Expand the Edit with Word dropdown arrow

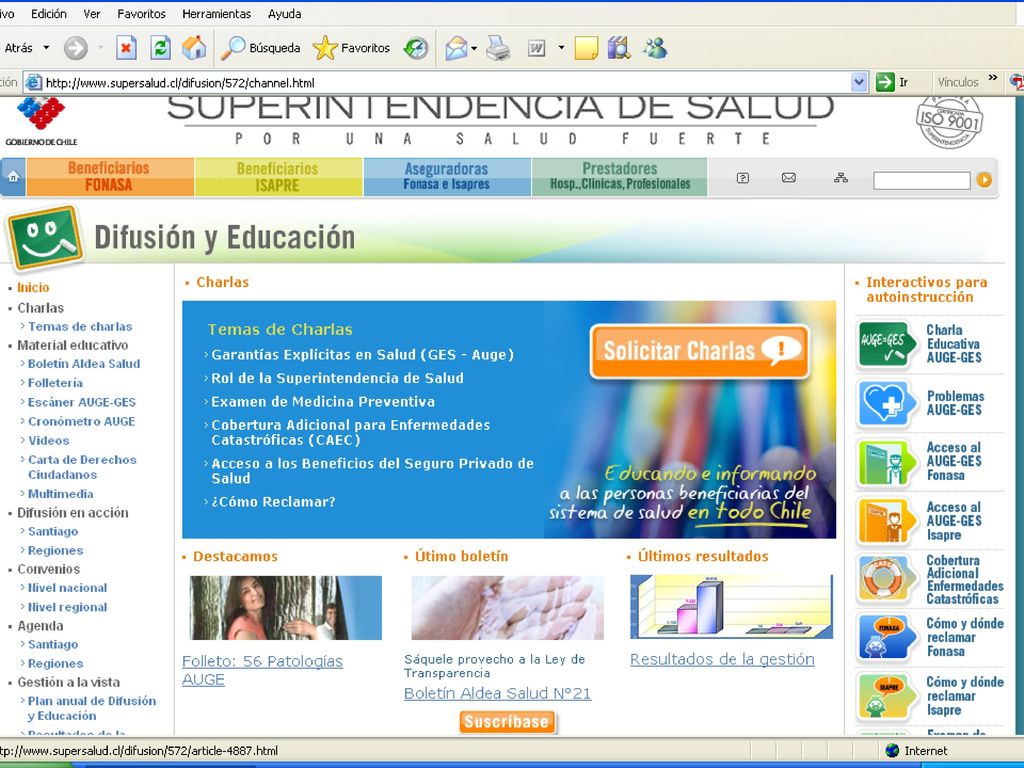(x=561, y=48)
